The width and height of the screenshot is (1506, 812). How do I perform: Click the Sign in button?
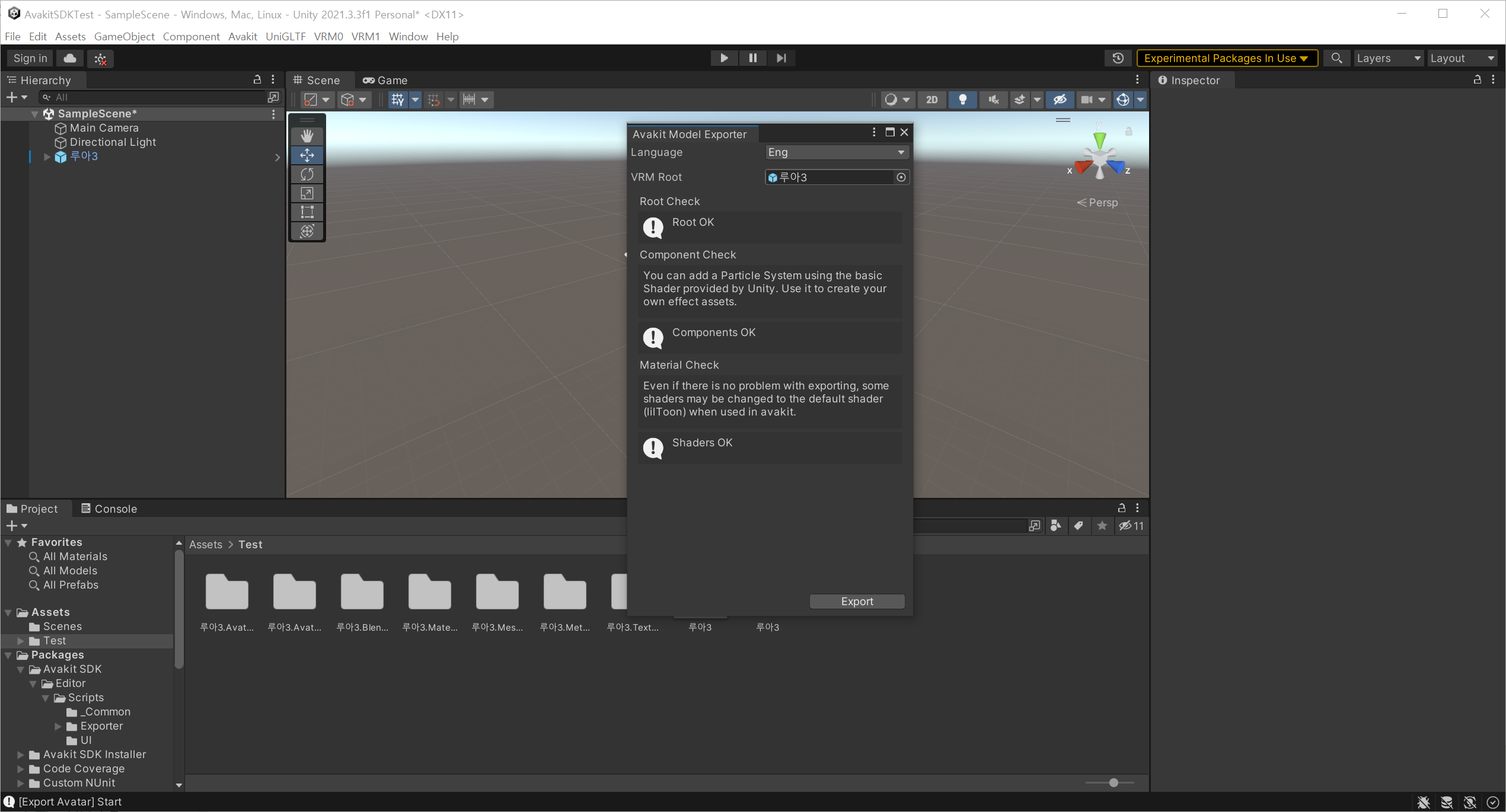pyautogui.click(x=30, y=57)
